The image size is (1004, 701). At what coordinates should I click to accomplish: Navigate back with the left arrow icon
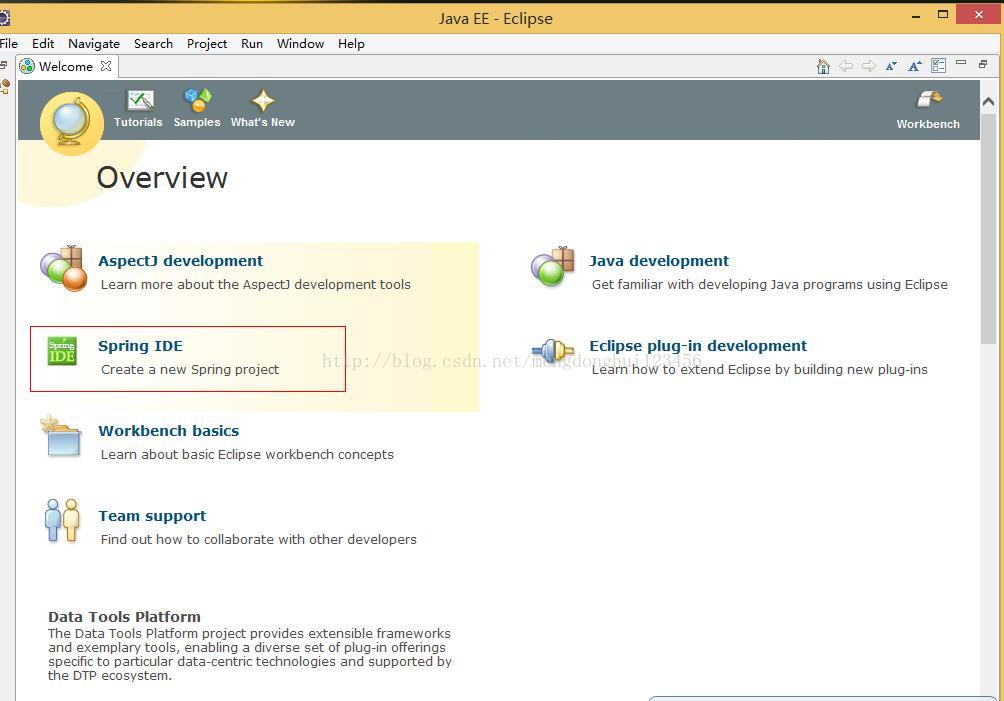click(x=846, y=66)
